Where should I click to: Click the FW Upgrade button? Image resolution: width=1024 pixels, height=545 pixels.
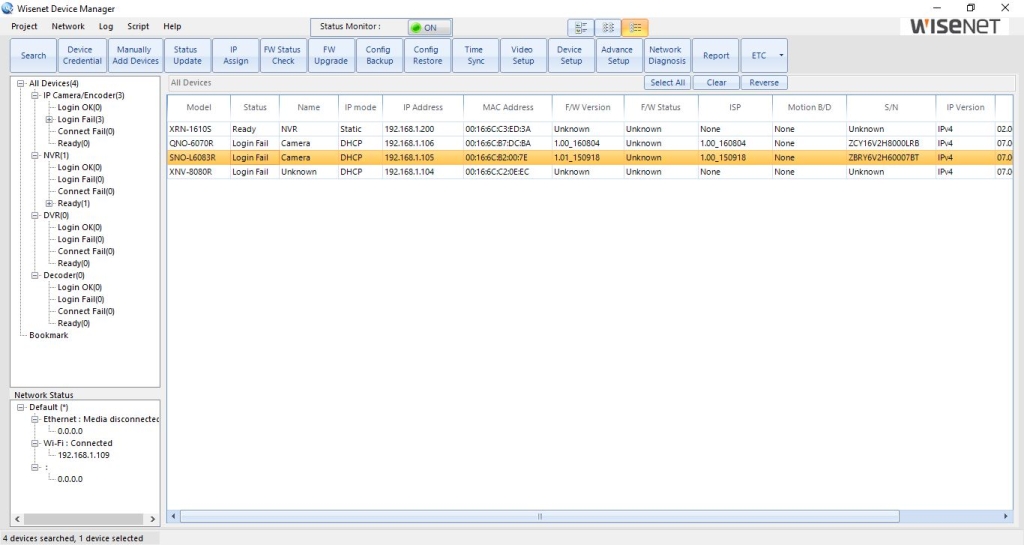point(330,55)
